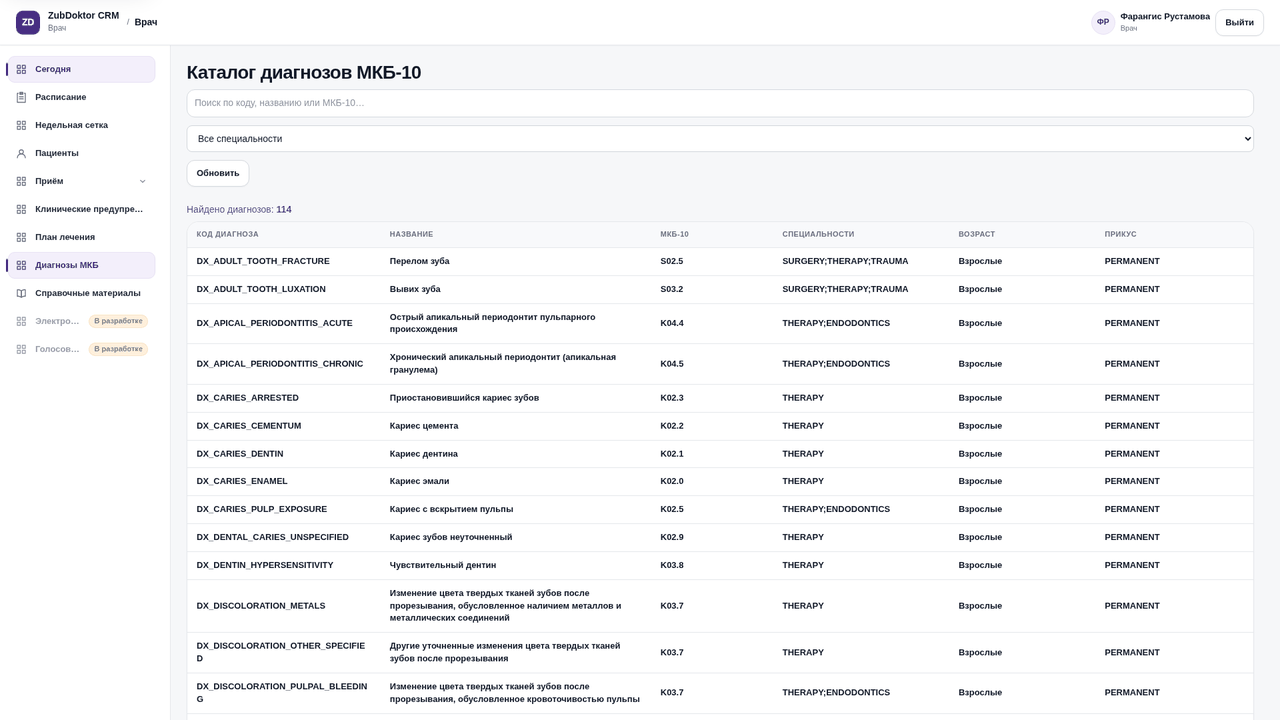Click the Специальности column header
The image size is (1280, 720).
[x=818, y=234]
